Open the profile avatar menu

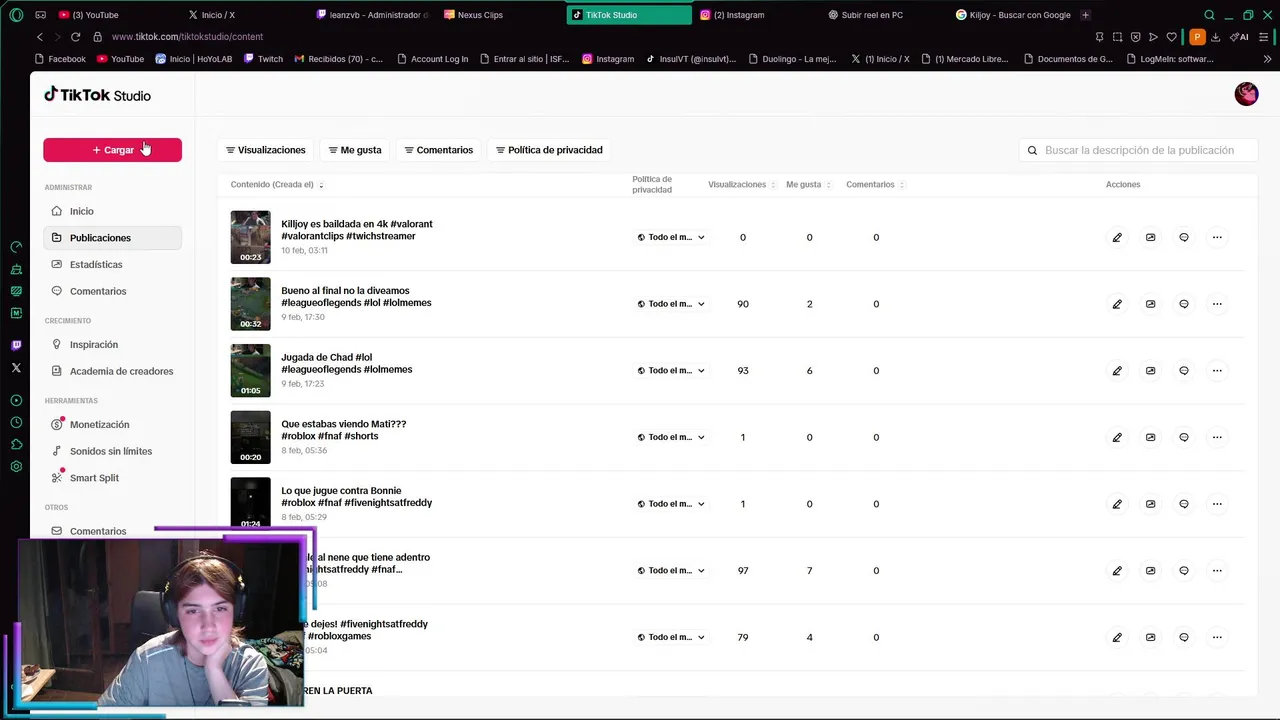click(1246, 94)
